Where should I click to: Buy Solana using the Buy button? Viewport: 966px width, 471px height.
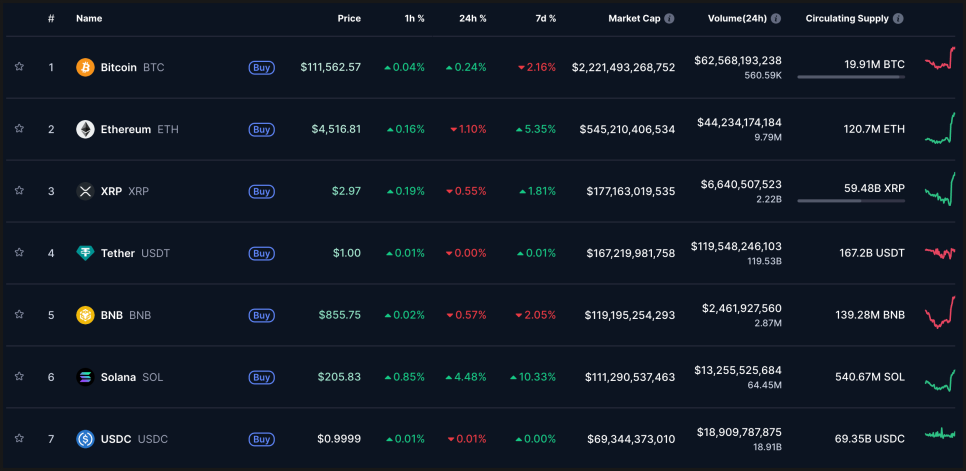[262, 377]
